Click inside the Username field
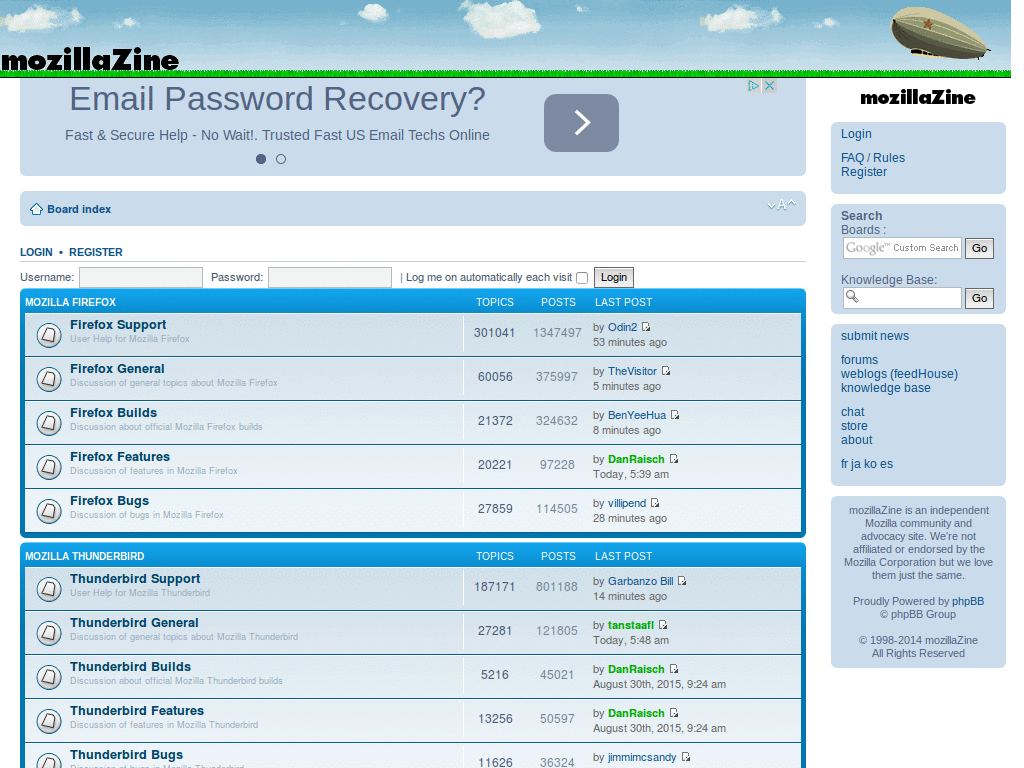Viewport: 1024px width, 768px height. (140, 277)
